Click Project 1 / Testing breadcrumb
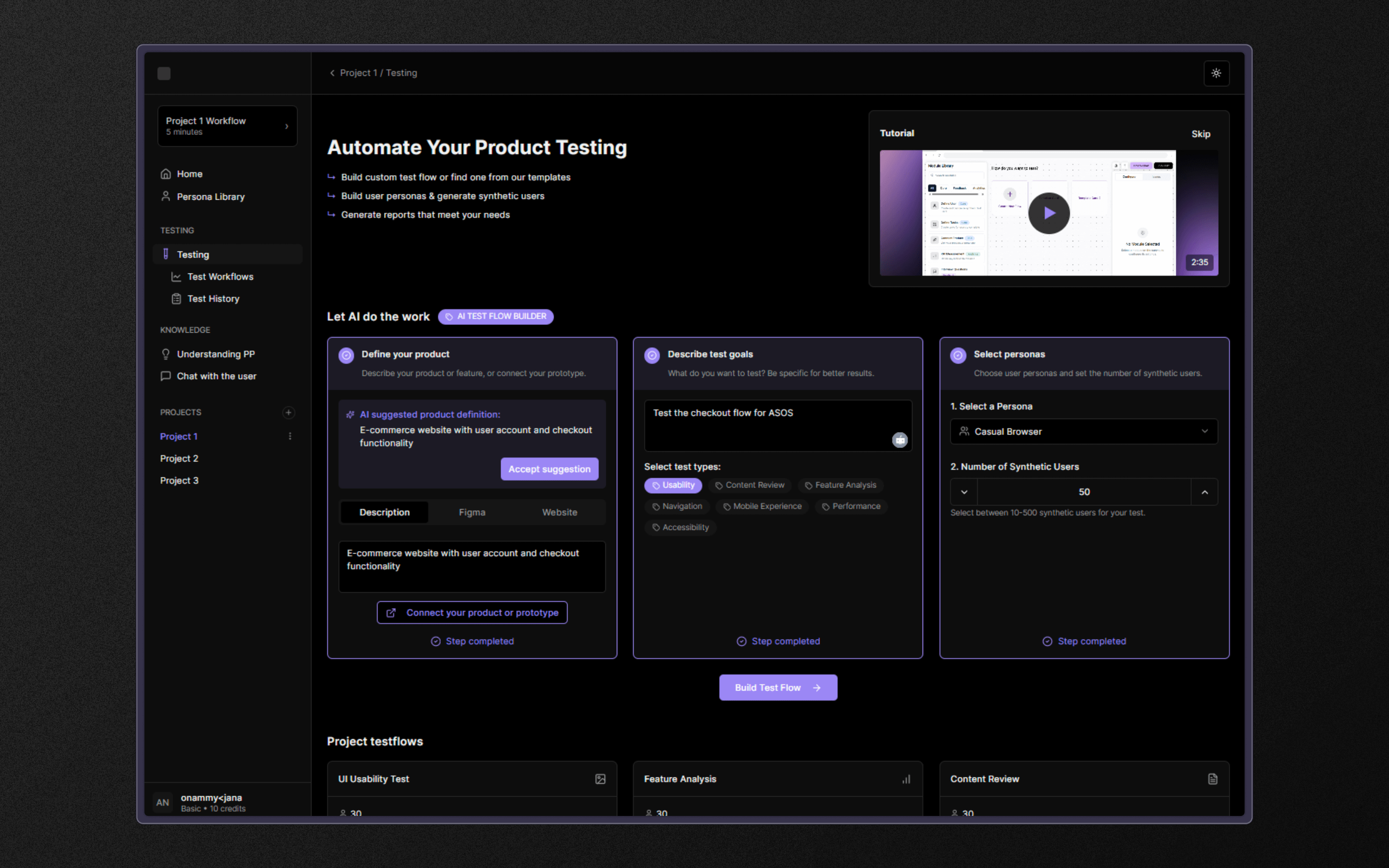 coord(378,73)
